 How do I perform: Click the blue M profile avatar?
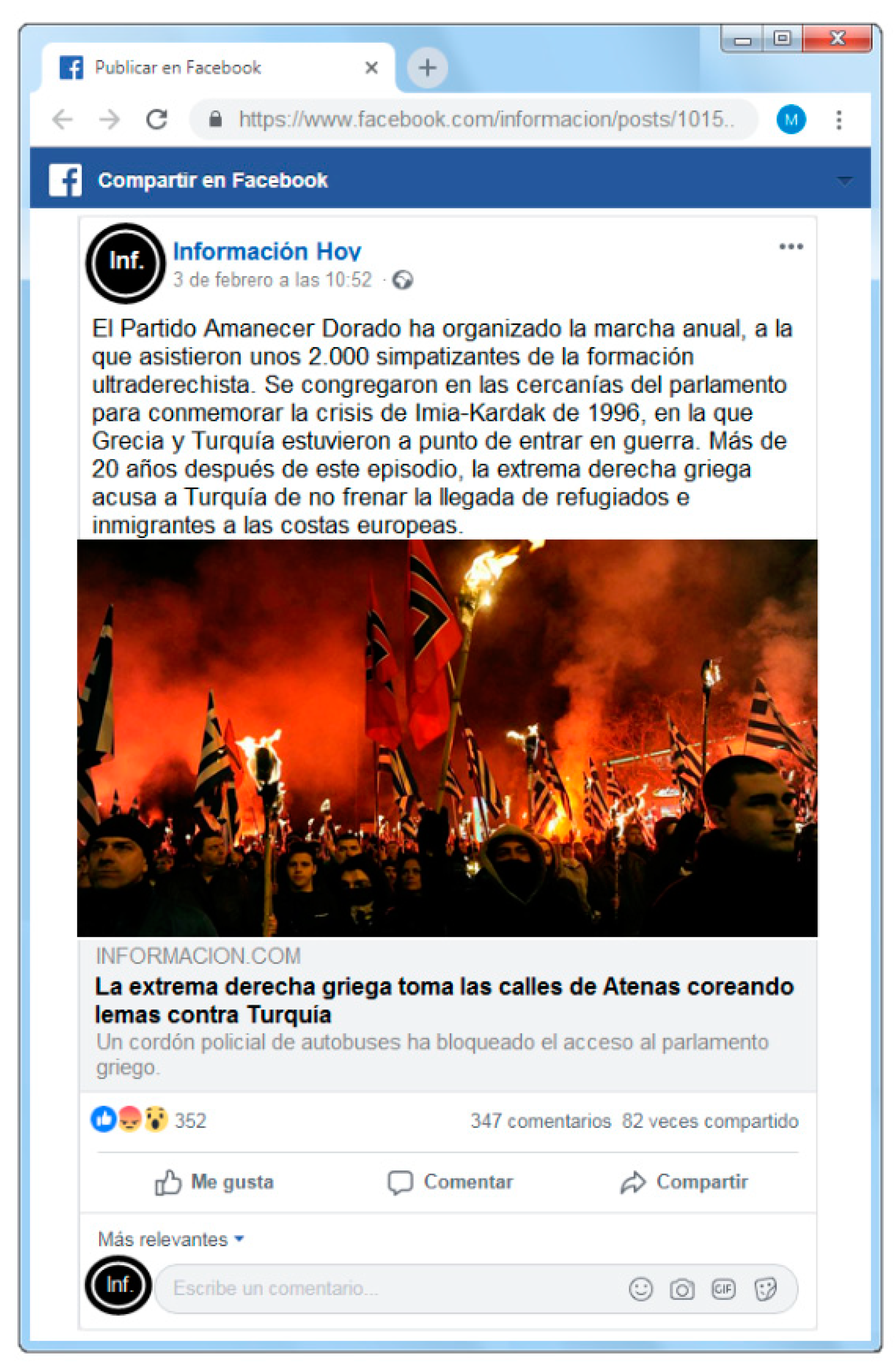coord(791,120)
